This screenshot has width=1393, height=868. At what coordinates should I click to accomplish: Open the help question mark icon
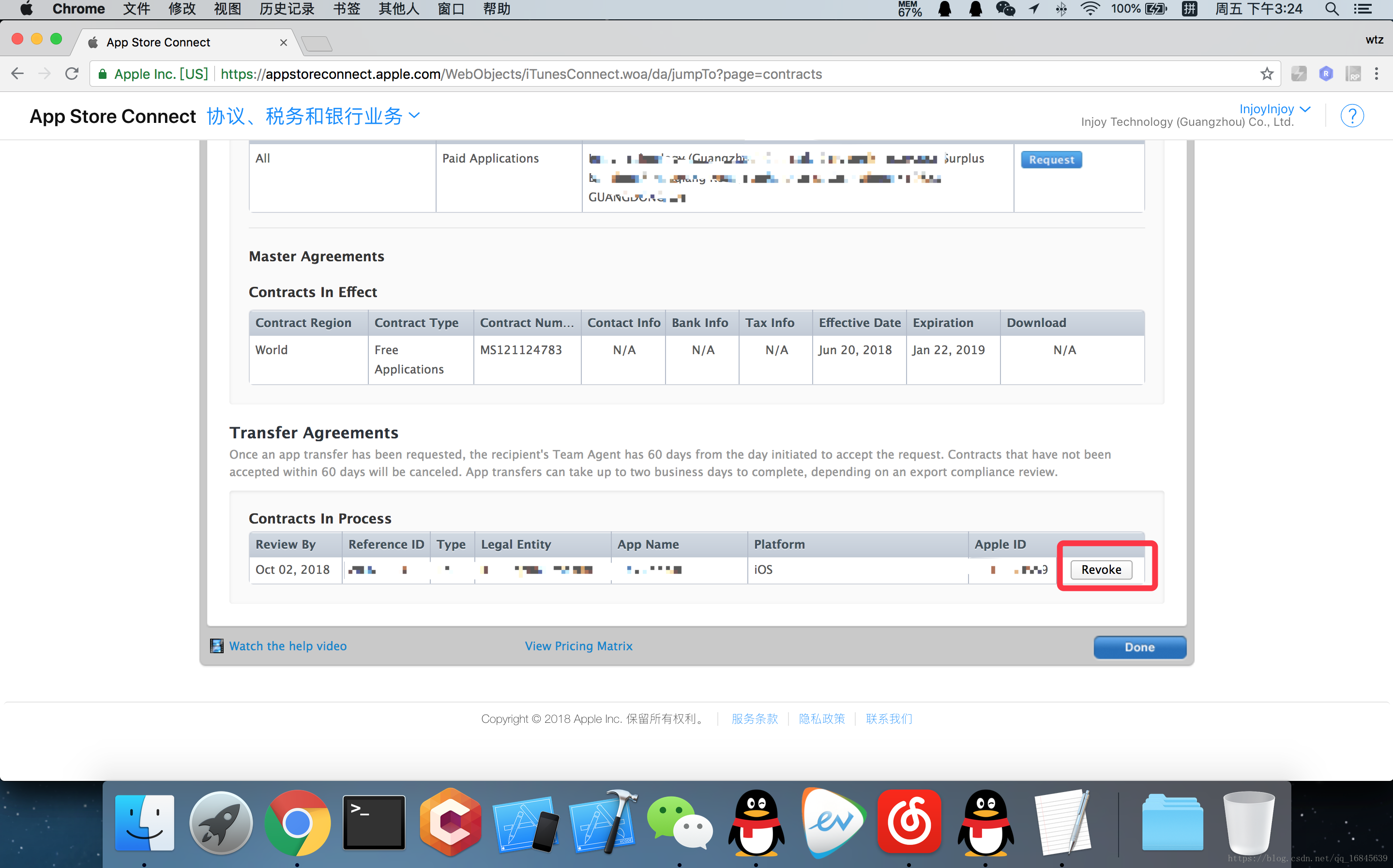click(x=1352, y=116)
